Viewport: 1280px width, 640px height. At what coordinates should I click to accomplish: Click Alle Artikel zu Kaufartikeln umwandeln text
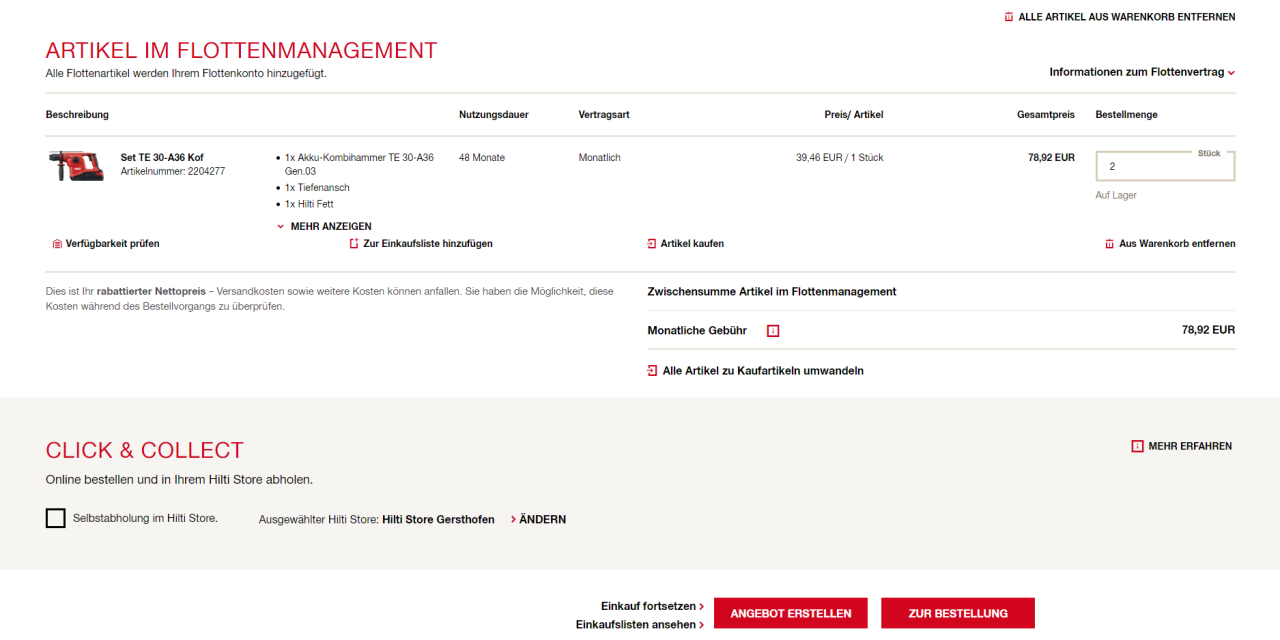[x=763, y=371]
